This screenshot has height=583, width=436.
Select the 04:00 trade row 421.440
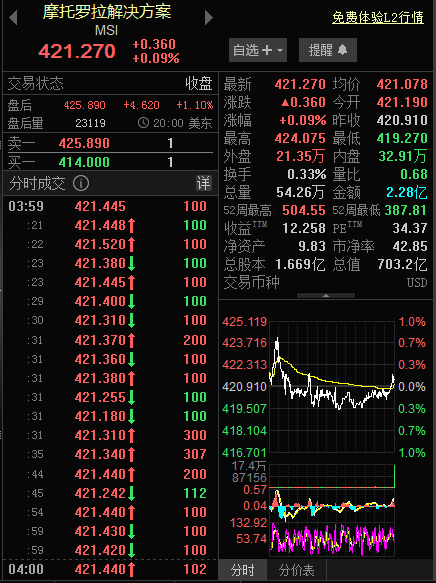110,569
